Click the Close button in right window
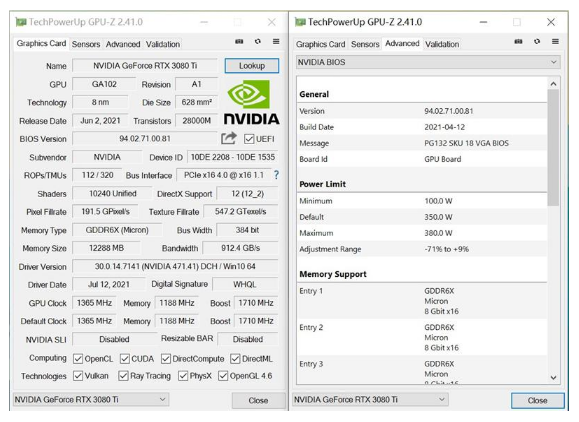Screen dimensions: 579x422 [538, 401]
